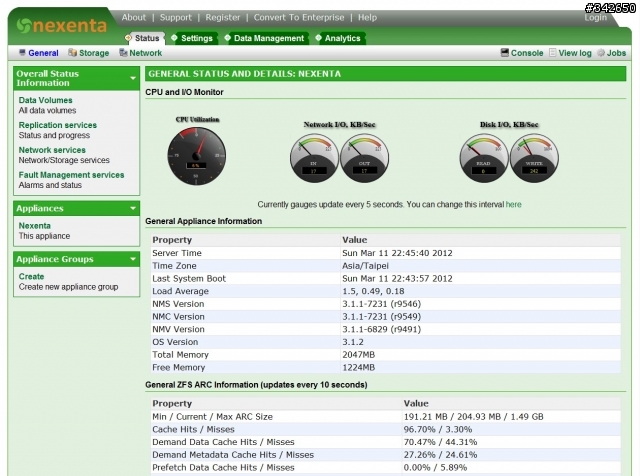The image size is (640, 476).
Task: Click the NMC Version value
Action: [381, 316]
